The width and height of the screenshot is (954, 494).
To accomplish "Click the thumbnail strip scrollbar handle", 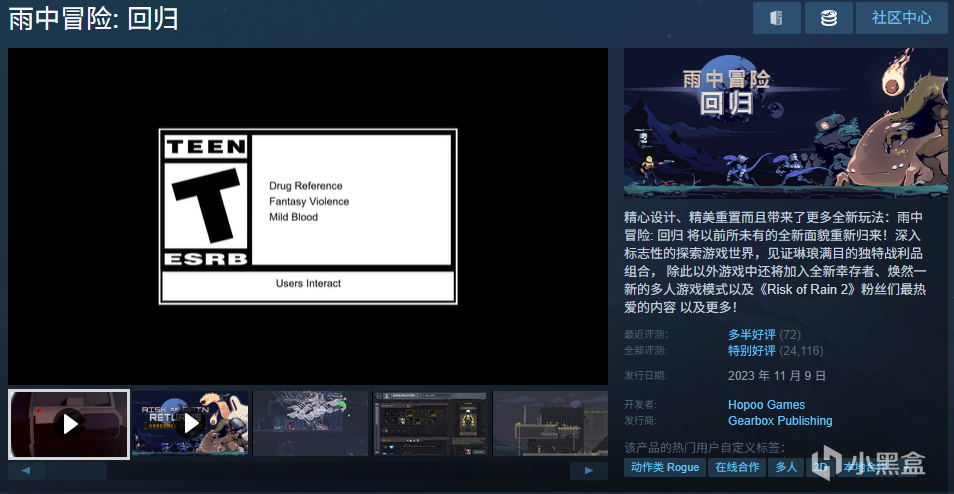I will [77, 470].
